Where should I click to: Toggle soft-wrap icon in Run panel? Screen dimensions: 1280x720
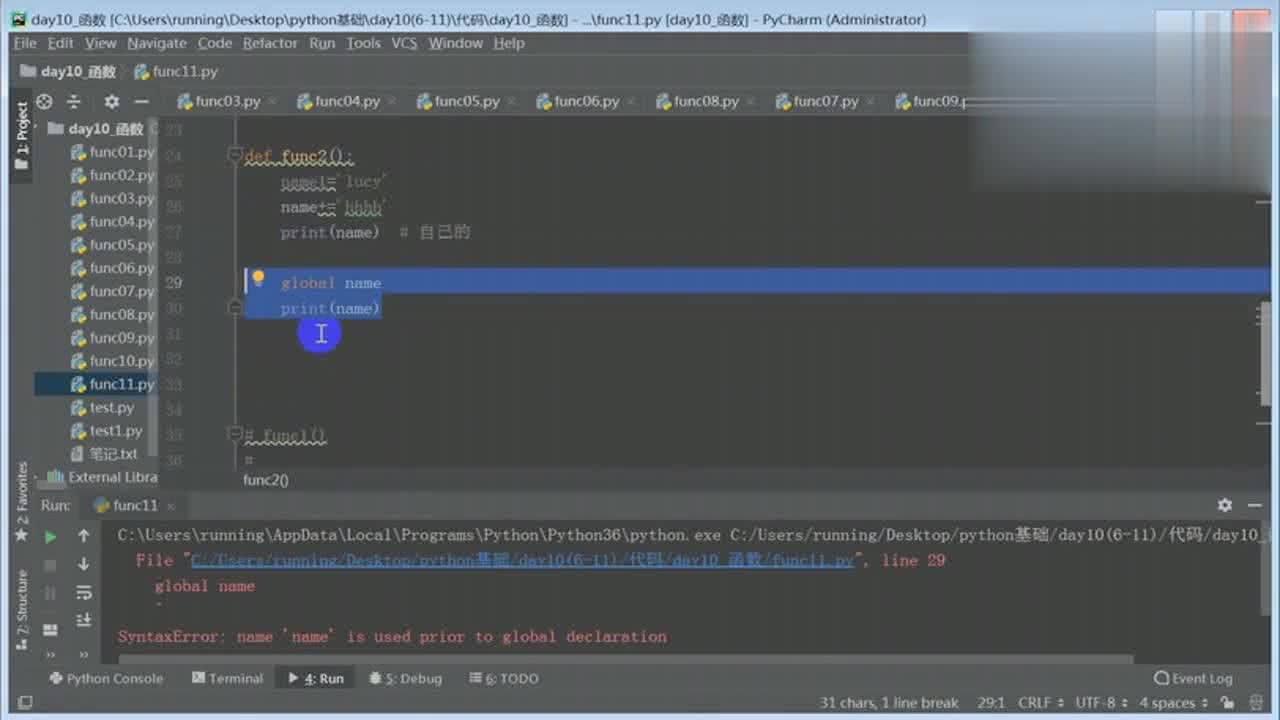pos(84,592)
